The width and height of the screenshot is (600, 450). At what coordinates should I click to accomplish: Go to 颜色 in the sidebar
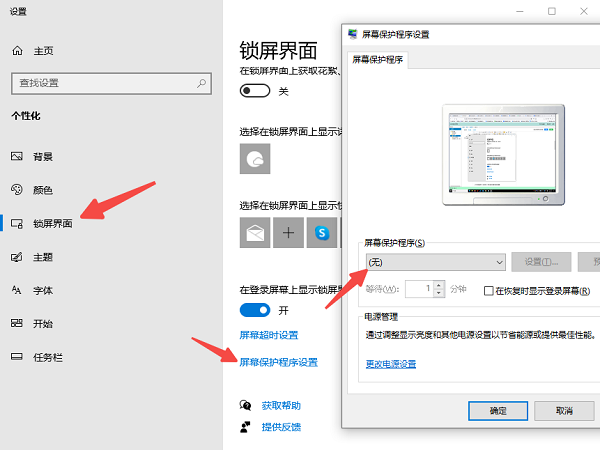coord(43,190)
